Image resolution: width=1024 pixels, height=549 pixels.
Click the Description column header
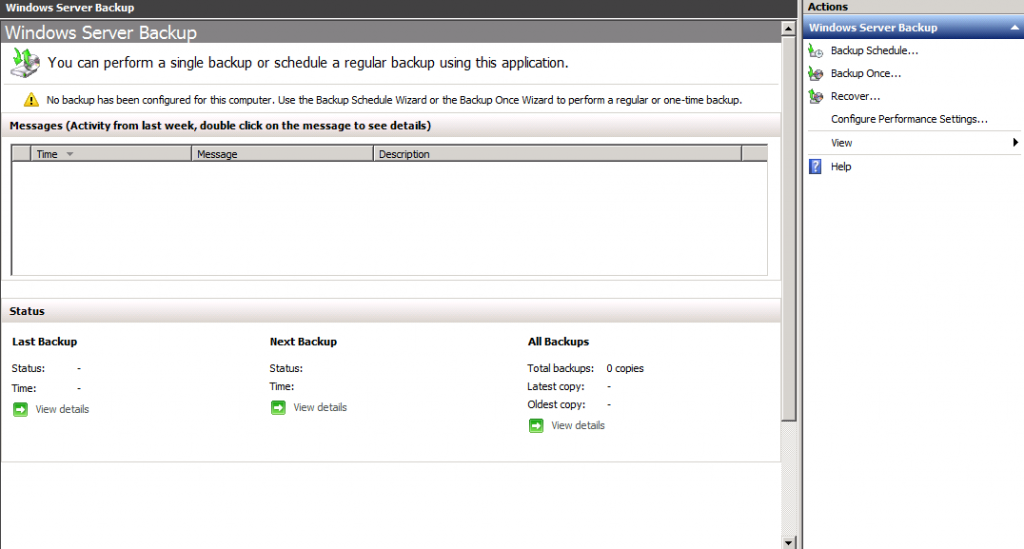coord(557,154)
